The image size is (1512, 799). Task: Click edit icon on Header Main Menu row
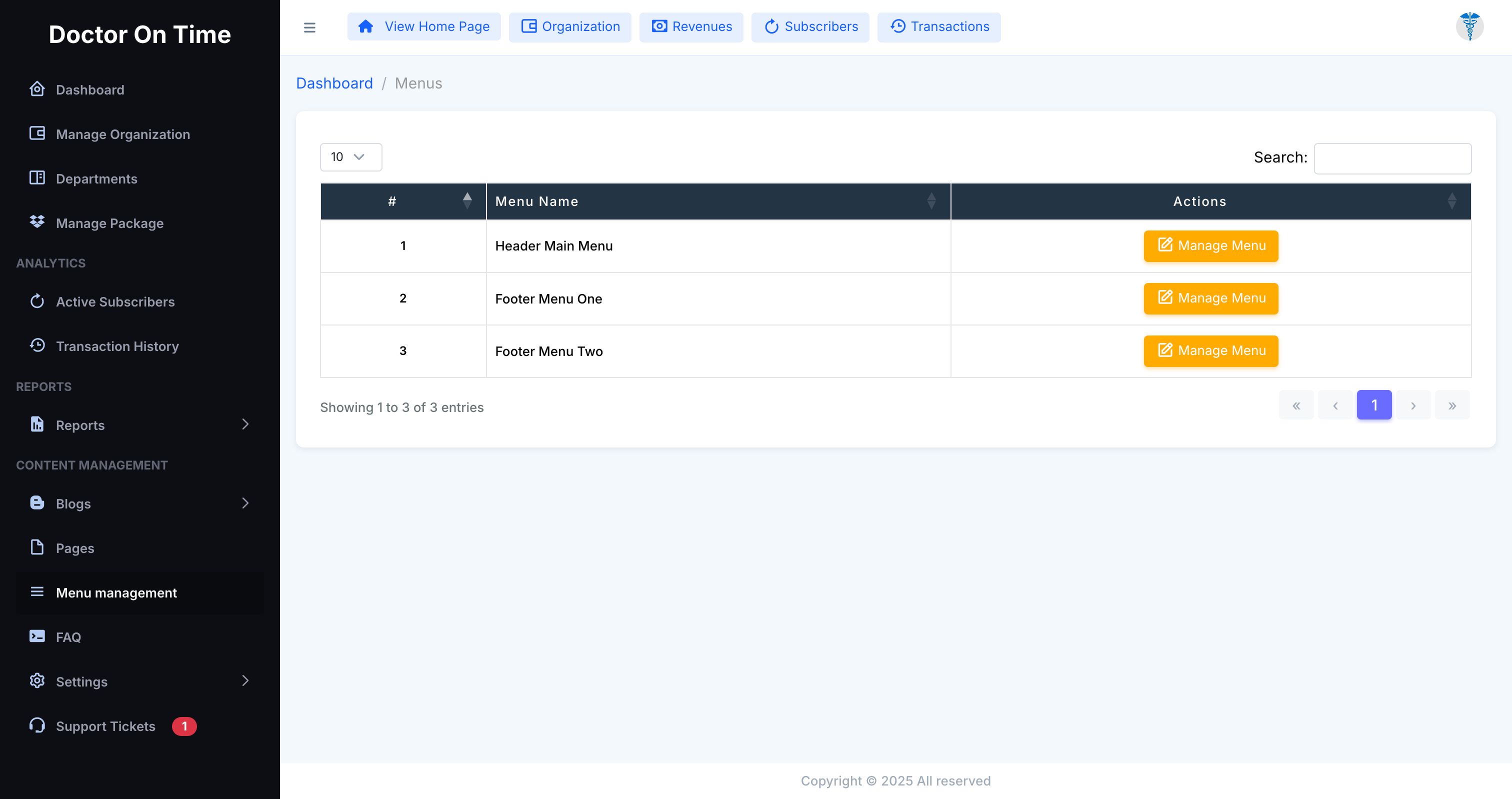(x=1165, y=245)
